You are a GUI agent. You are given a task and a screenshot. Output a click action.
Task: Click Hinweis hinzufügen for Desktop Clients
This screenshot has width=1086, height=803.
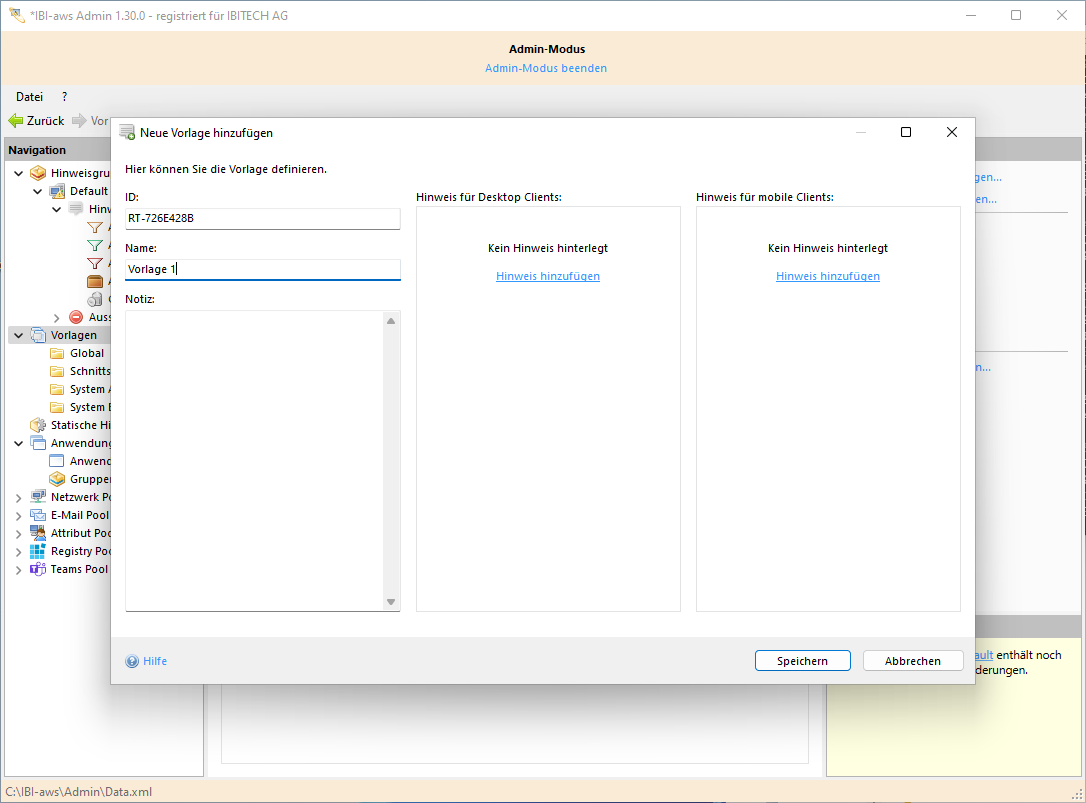pyautogui.click(x=548, y=276)
